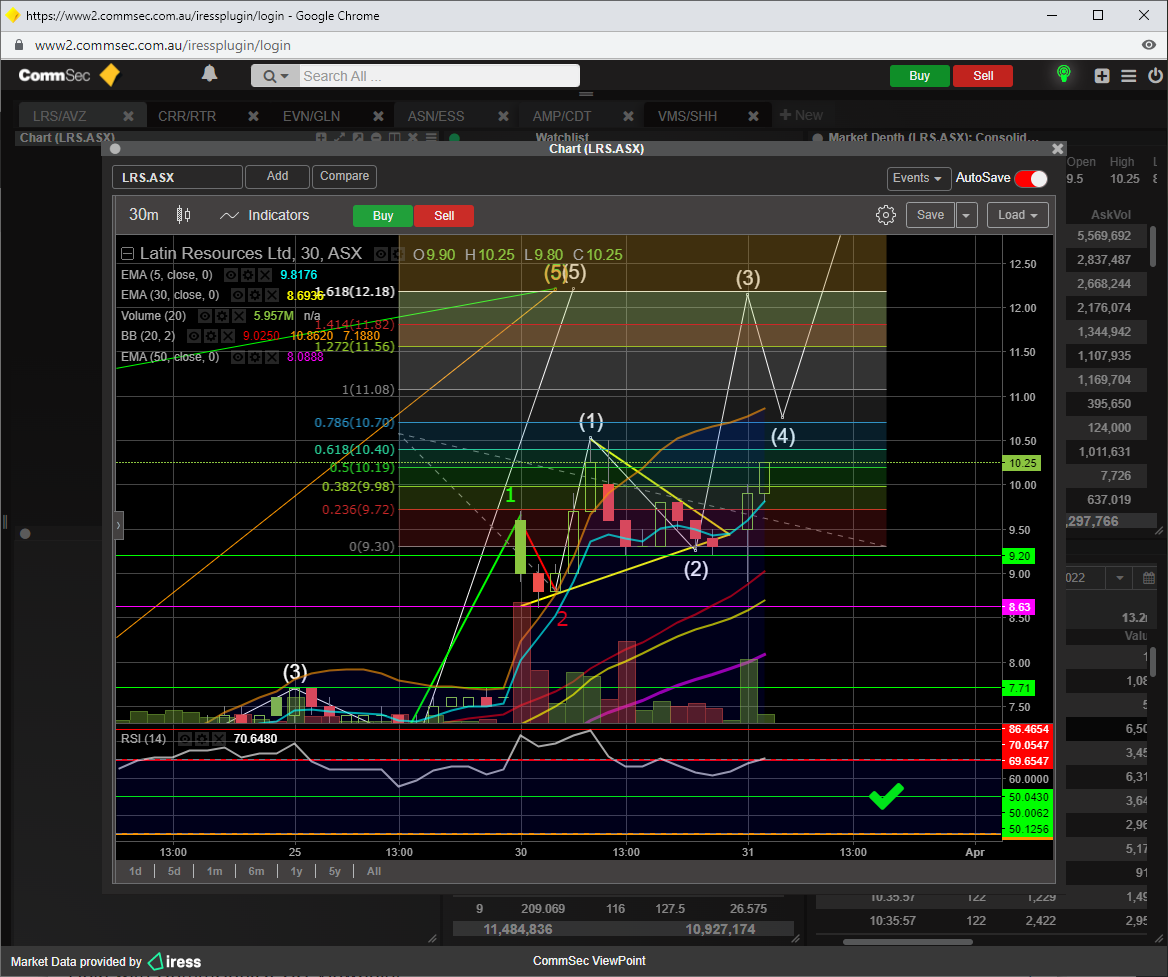Open settings for EMA (5, close, 0)
1168x977 pixels.
[247, 274]
